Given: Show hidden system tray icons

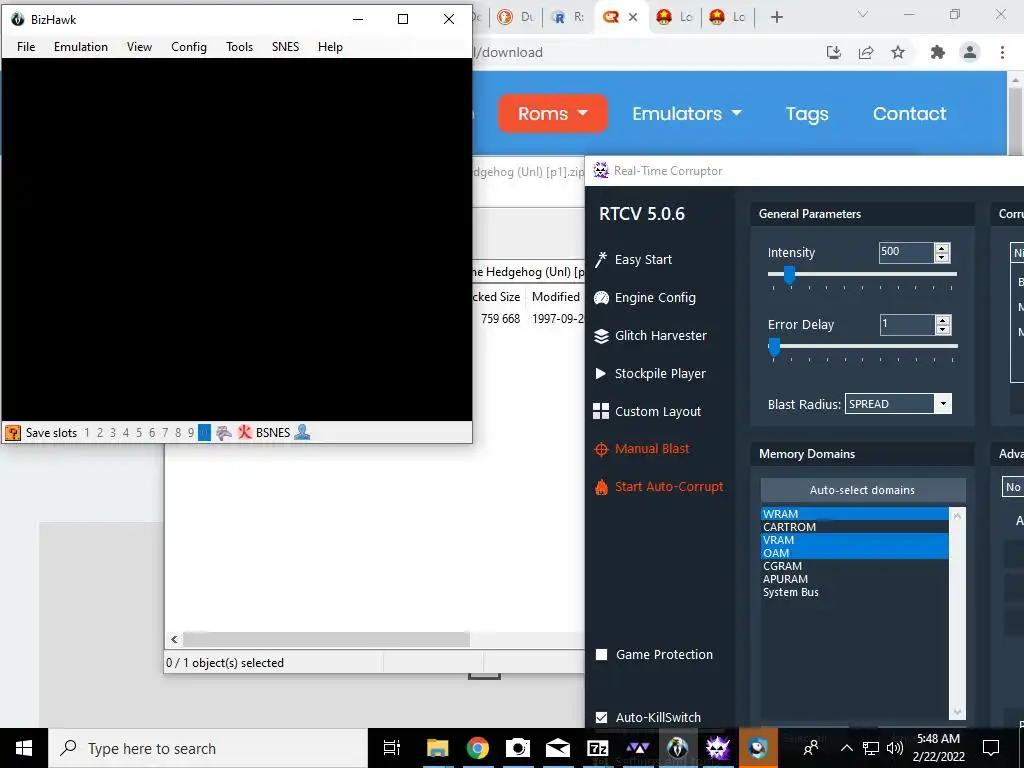Looking at the screenshot, I should [846, 748].
